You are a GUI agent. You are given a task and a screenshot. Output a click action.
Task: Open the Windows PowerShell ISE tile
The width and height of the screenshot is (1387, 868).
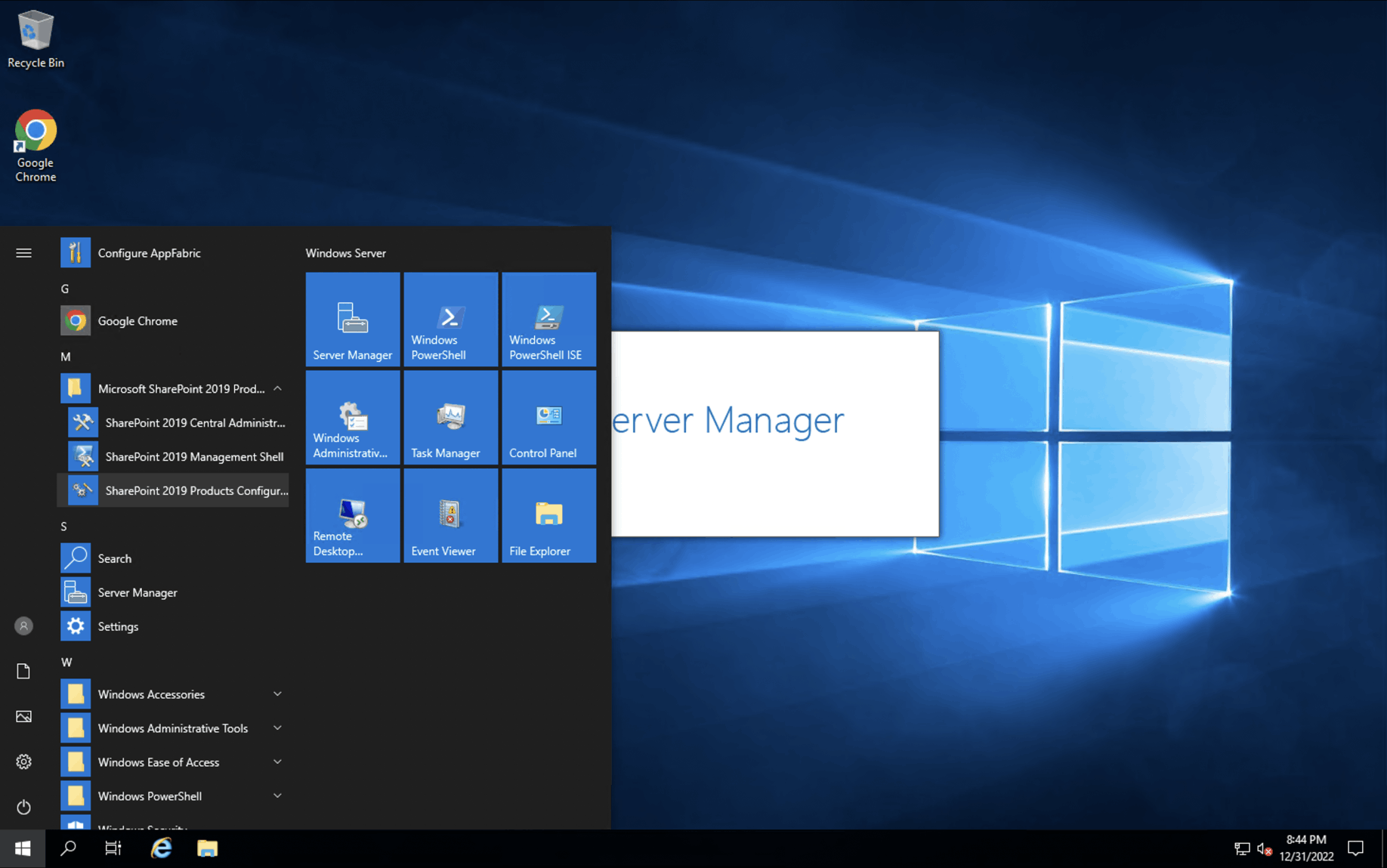549,320
